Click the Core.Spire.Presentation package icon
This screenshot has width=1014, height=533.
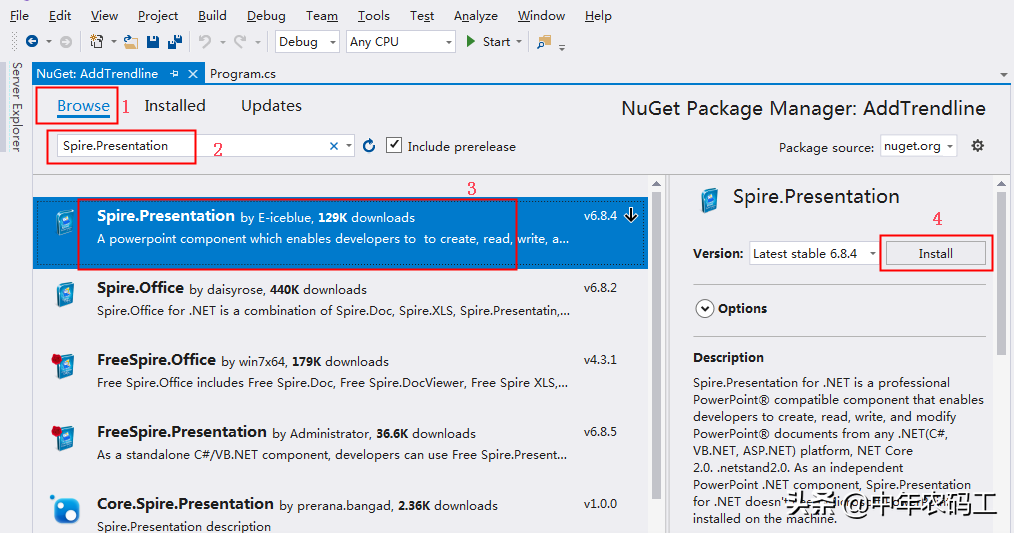[65, 509]
